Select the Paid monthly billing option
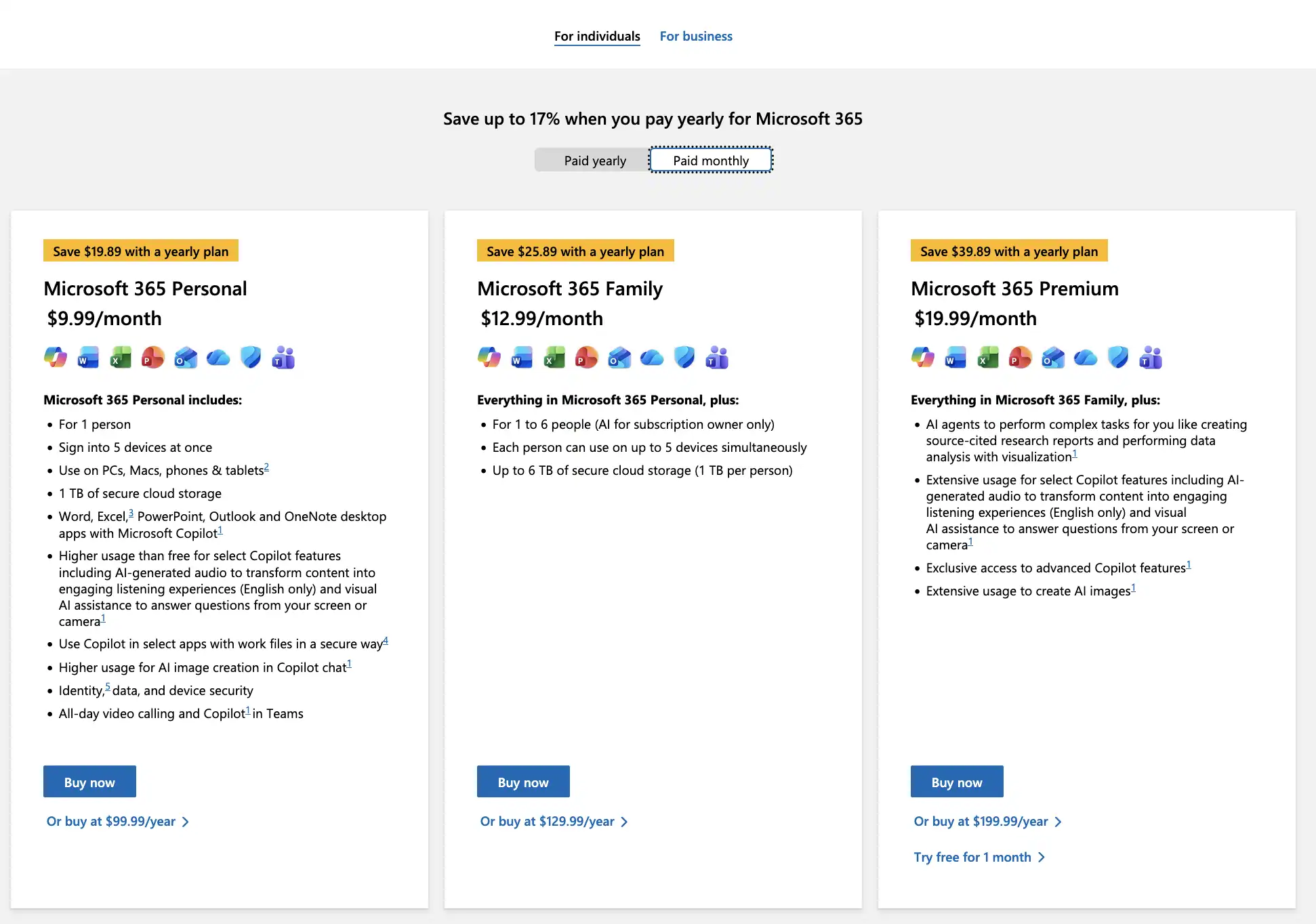The height and width of the screenshot is (924, 1316). [711, 161]
